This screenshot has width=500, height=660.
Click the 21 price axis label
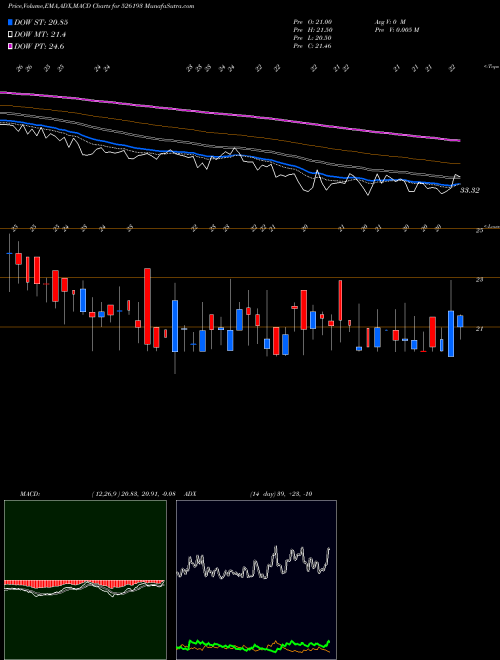479,329
